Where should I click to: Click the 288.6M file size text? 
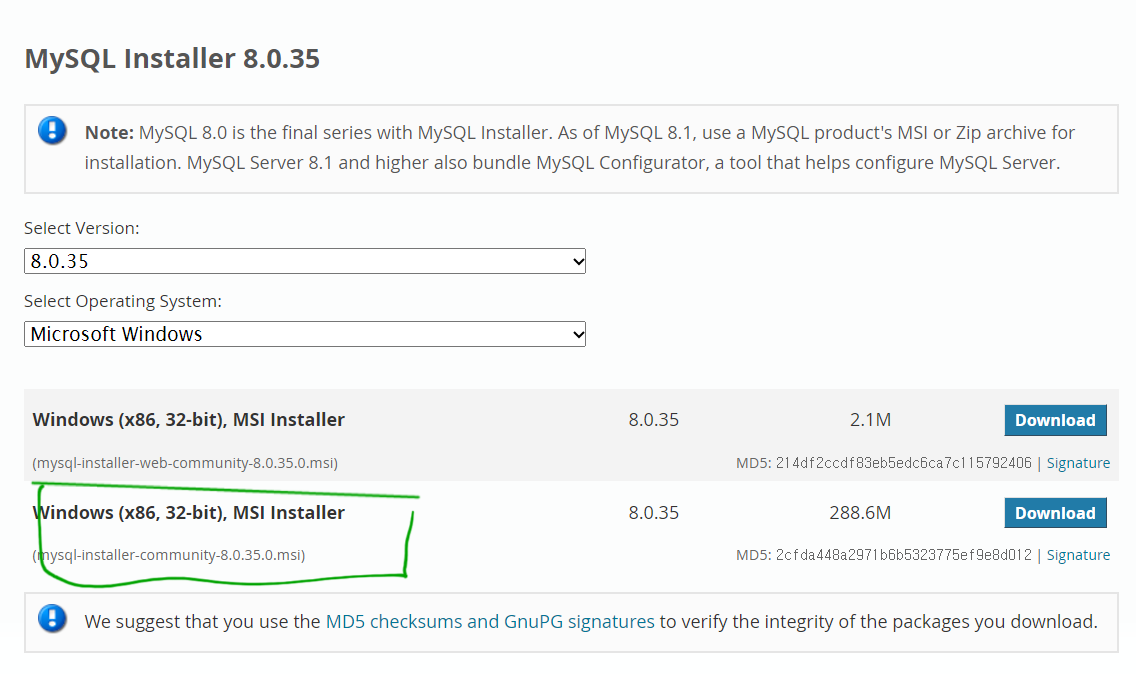click(860, 513)
